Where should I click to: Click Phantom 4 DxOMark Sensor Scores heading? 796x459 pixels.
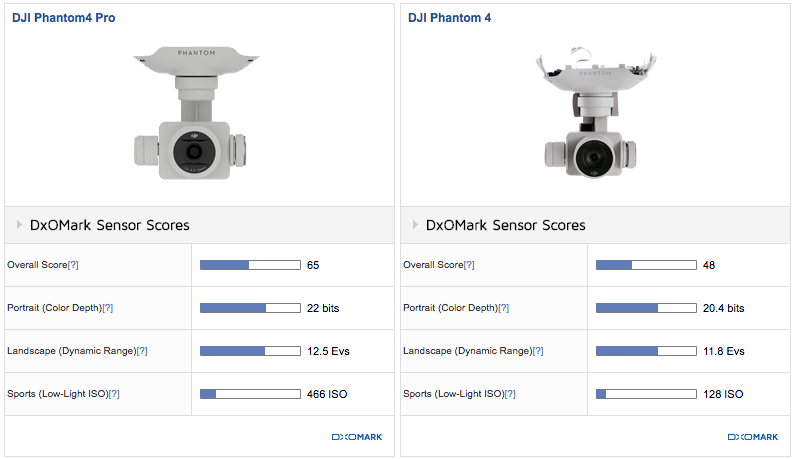click(506, 225)
